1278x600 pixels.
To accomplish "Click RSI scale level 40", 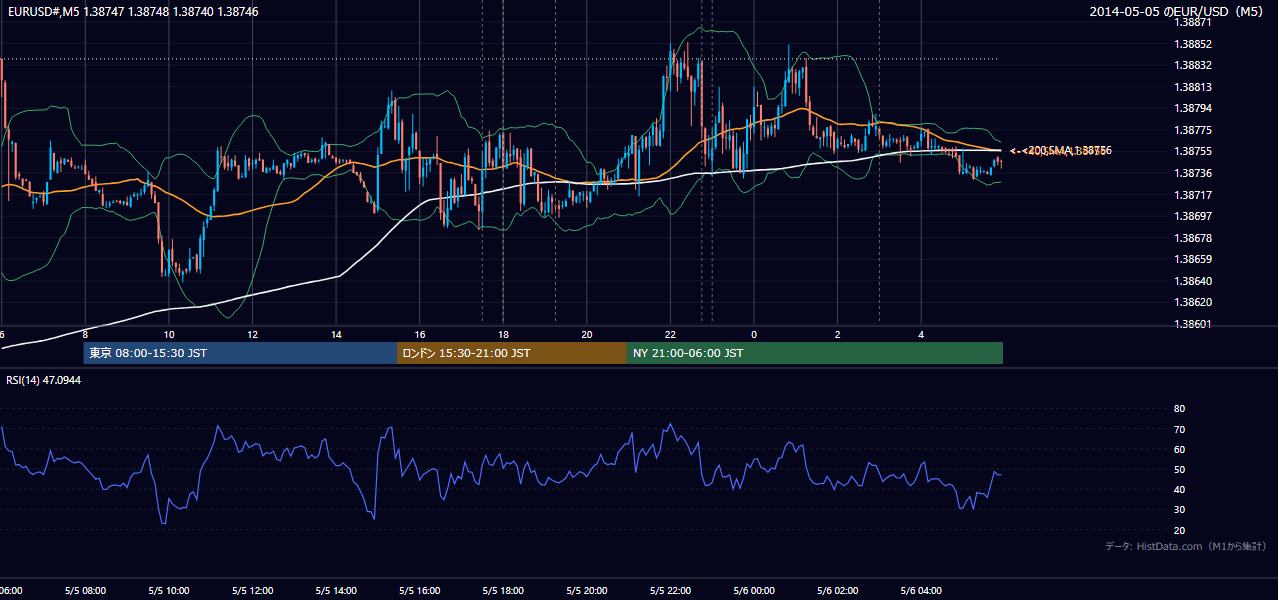I will pos(1179,489).
